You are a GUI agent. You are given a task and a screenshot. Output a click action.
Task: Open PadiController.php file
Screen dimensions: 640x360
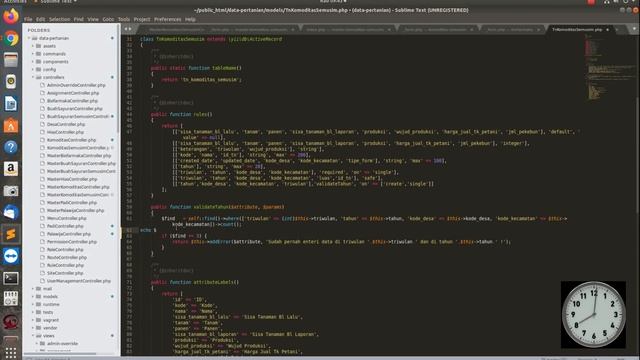(x=65, y=226)
